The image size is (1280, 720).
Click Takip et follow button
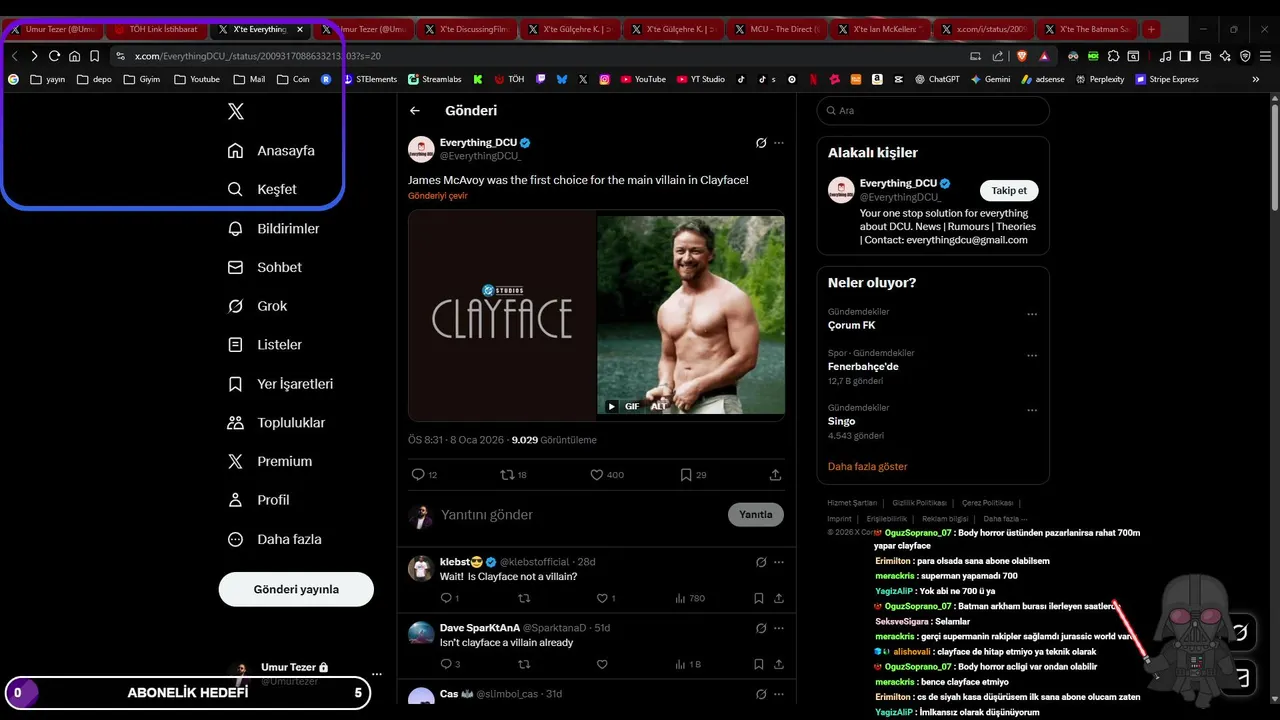pyautogui.click(x=1009, y=190)
